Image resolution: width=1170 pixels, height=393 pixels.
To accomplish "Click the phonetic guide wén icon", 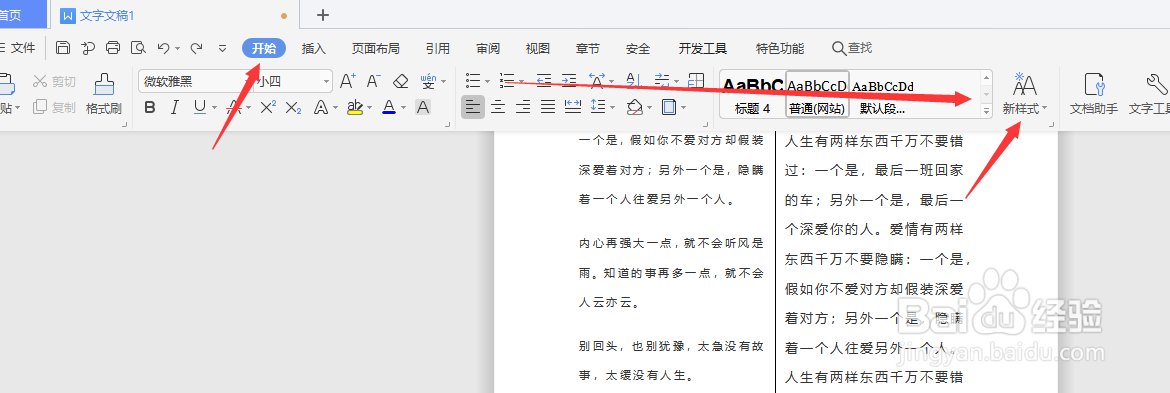I will [428, 81].
